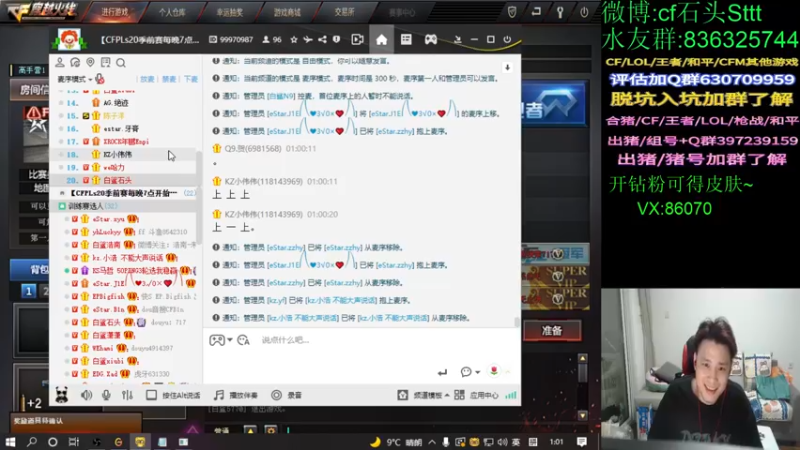Open the audio mixer sliders icon
Viewport: 800px width, 450px height.
pyautogui.click(x=128, y=395)
